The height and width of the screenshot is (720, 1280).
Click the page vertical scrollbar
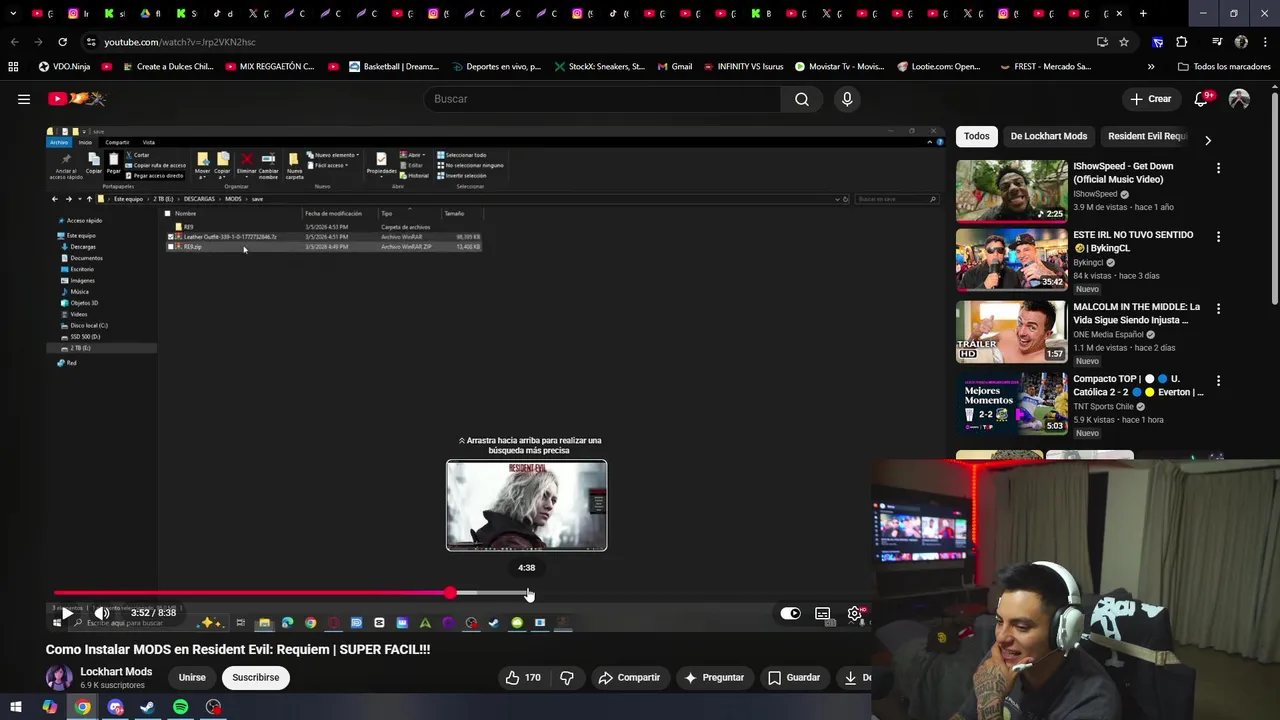tap(1275, 200)
